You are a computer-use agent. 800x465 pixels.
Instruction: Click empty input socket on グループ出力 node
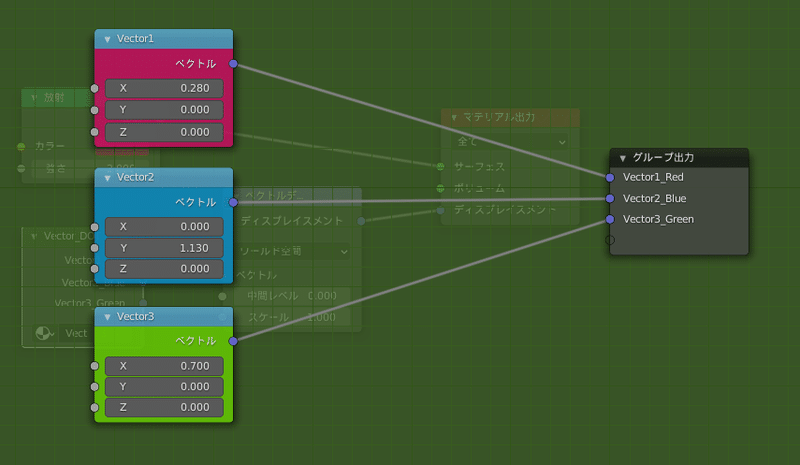(610, 240)
